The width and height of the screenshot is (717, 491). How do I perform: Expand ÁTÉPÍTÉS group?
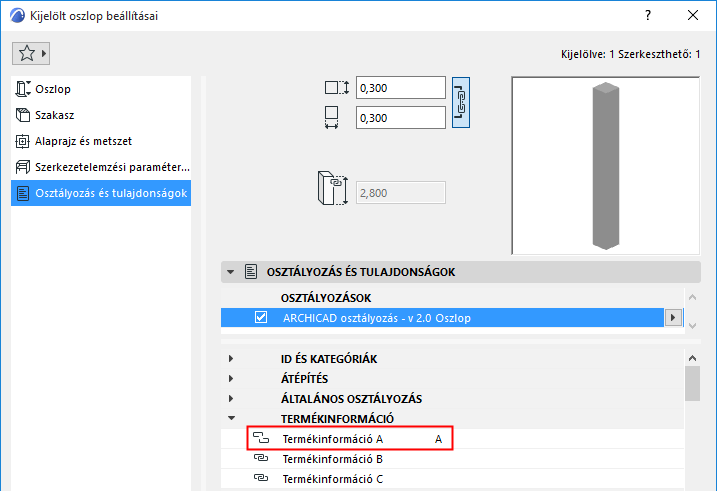[231, 379]
